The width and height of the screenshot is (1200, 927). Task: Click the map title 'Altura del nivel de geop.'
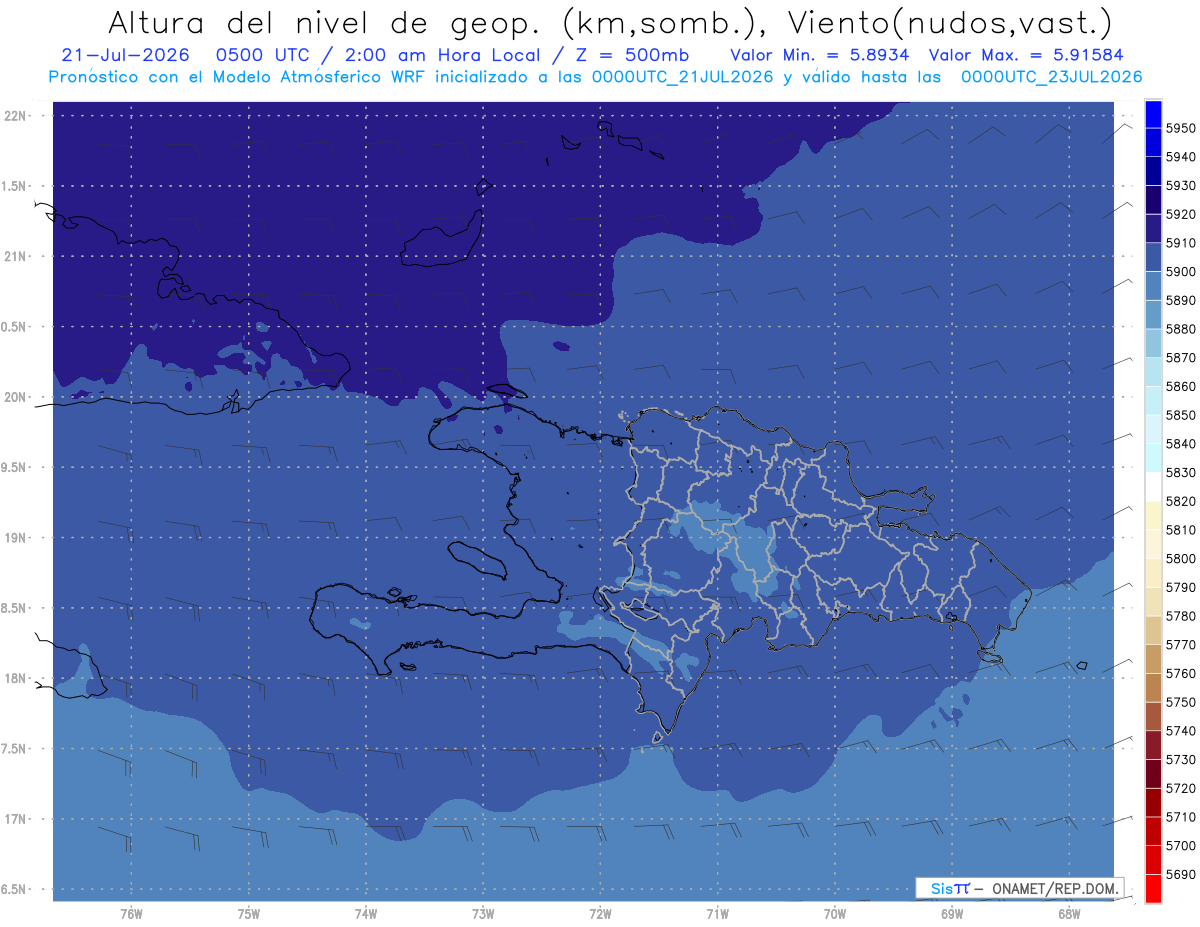322,23
